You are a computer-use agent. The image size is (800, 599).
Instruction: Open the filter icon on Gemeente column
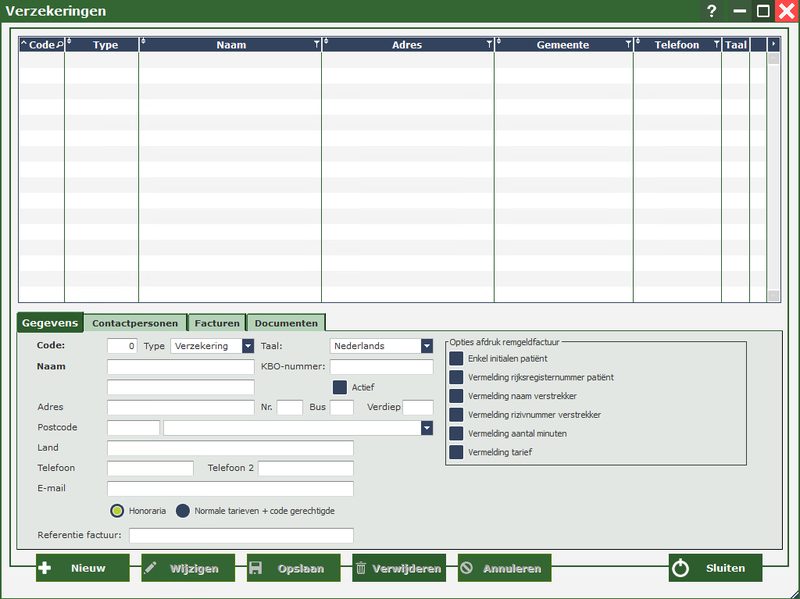pyautogui.click(x=629, y=45)
